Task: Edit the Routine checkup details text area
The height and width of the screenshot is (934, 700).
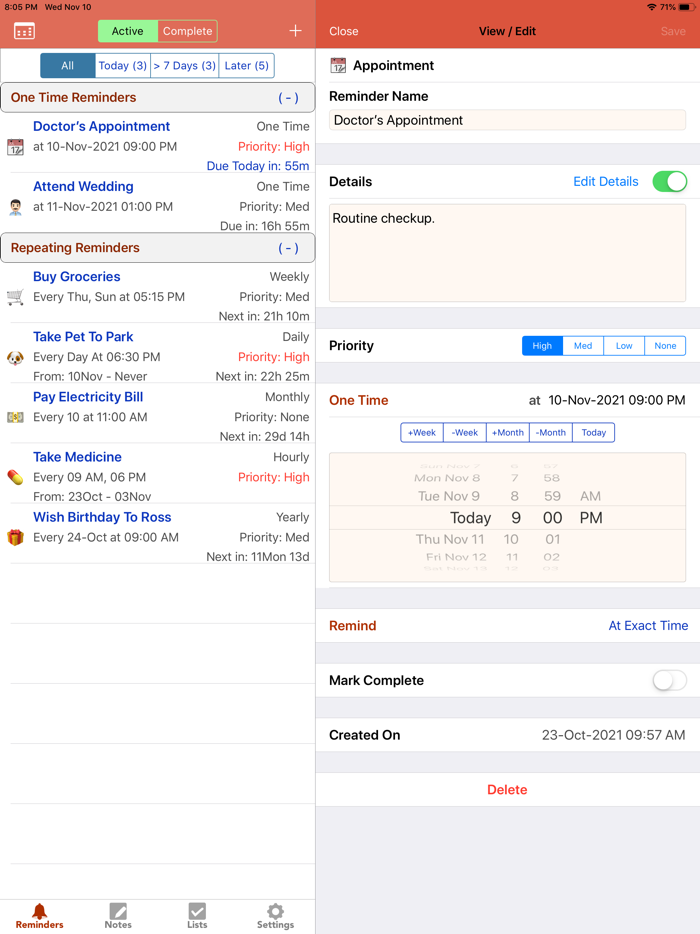Action: pyautogui.click(x=507, y=253)
